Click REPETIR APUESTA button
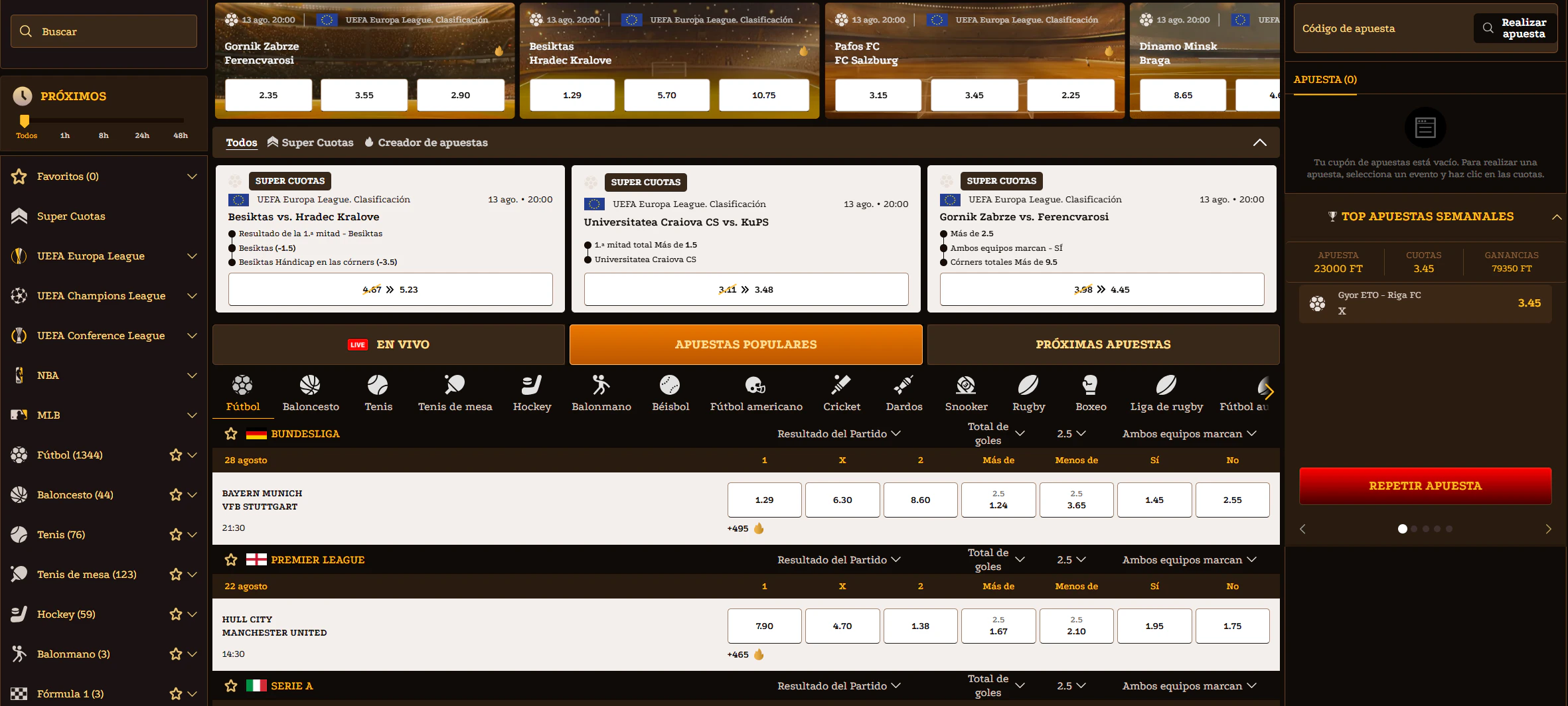The height and width of the screenshot is (706, 1568). 1425,486
